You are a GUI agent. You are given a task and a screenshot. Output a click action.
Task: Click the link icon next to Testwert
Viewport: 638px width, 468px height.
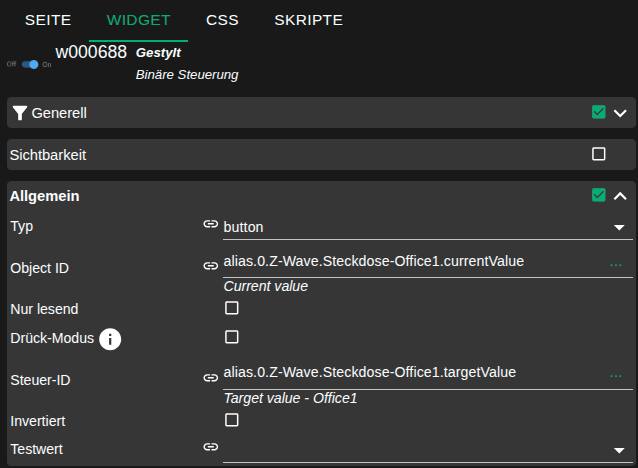(210, 448)
